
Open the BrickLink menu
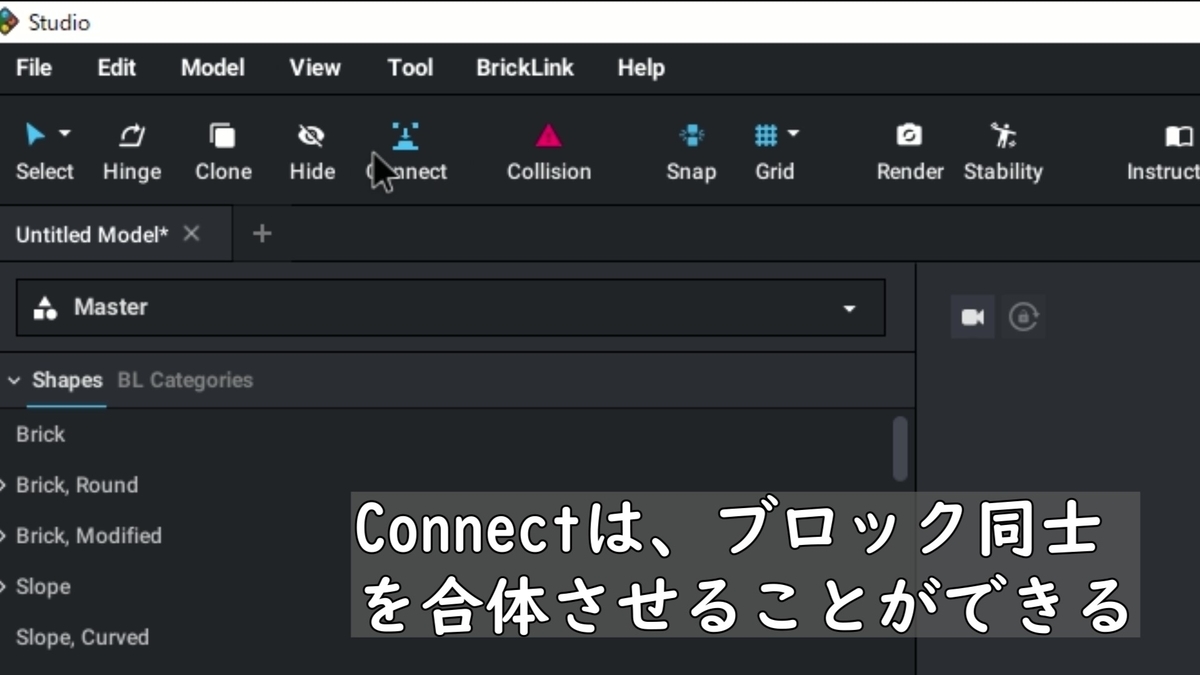[525, 68]
